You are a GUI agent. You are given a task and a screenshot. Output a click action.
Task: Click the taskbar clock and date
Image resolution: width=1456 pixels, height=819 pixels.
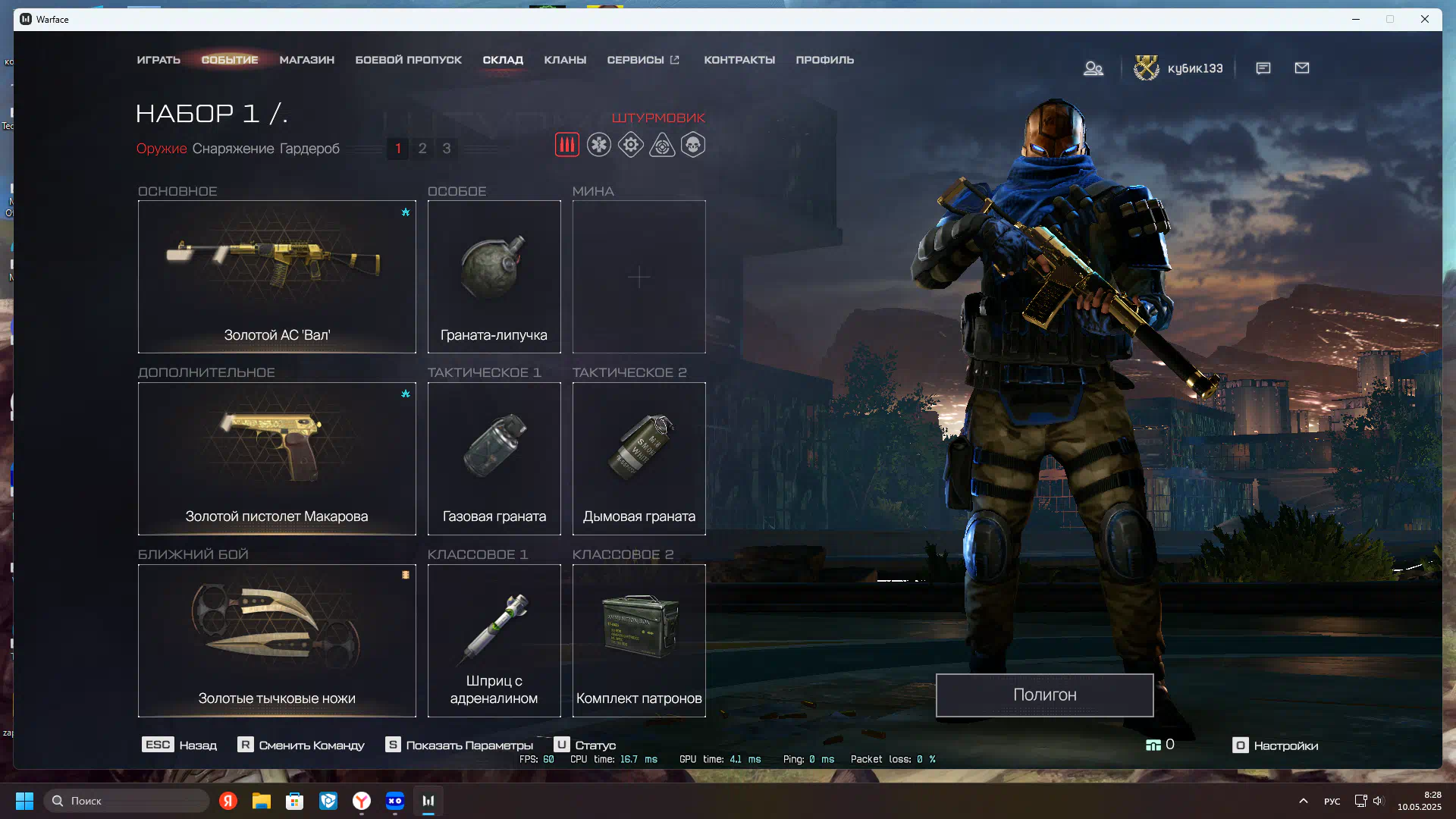[1420, 801]
